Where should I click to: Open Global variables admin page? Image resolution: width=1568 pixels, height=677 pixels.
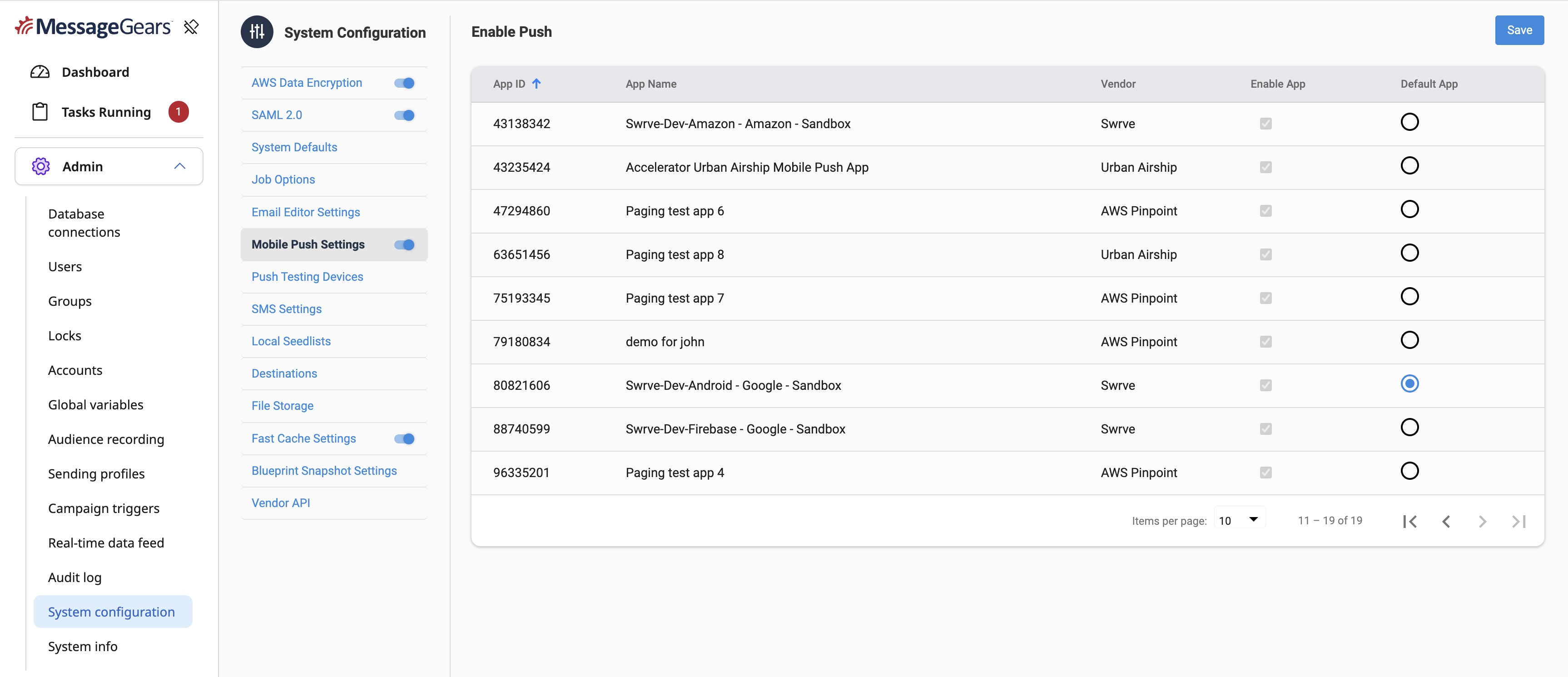[95, 405]
